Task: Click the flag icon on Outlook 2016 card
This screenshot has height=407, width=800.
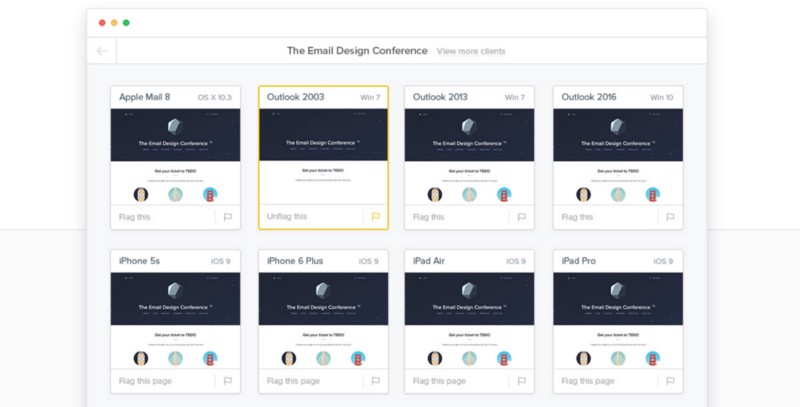Action: (x=671, y=216)
